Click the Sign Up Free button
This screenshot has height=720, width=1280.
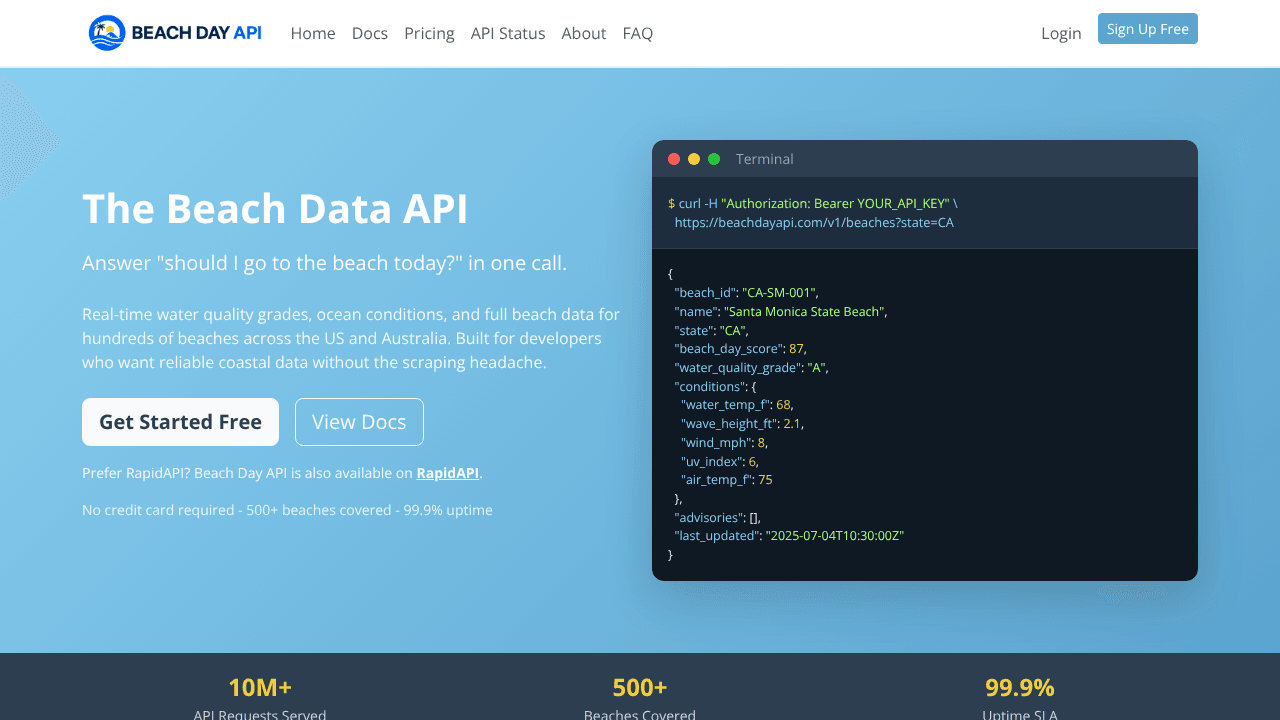(1148, 29)
